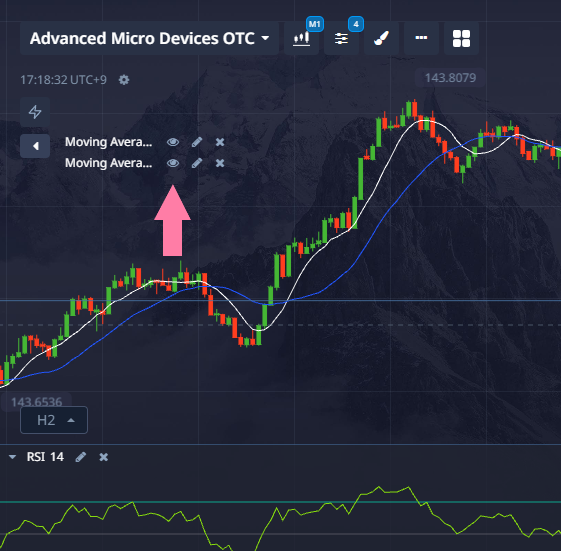The width and height of the screenshot is (561, 551).
Task: Hide the second Moving Average indicator
Action: 173,164
